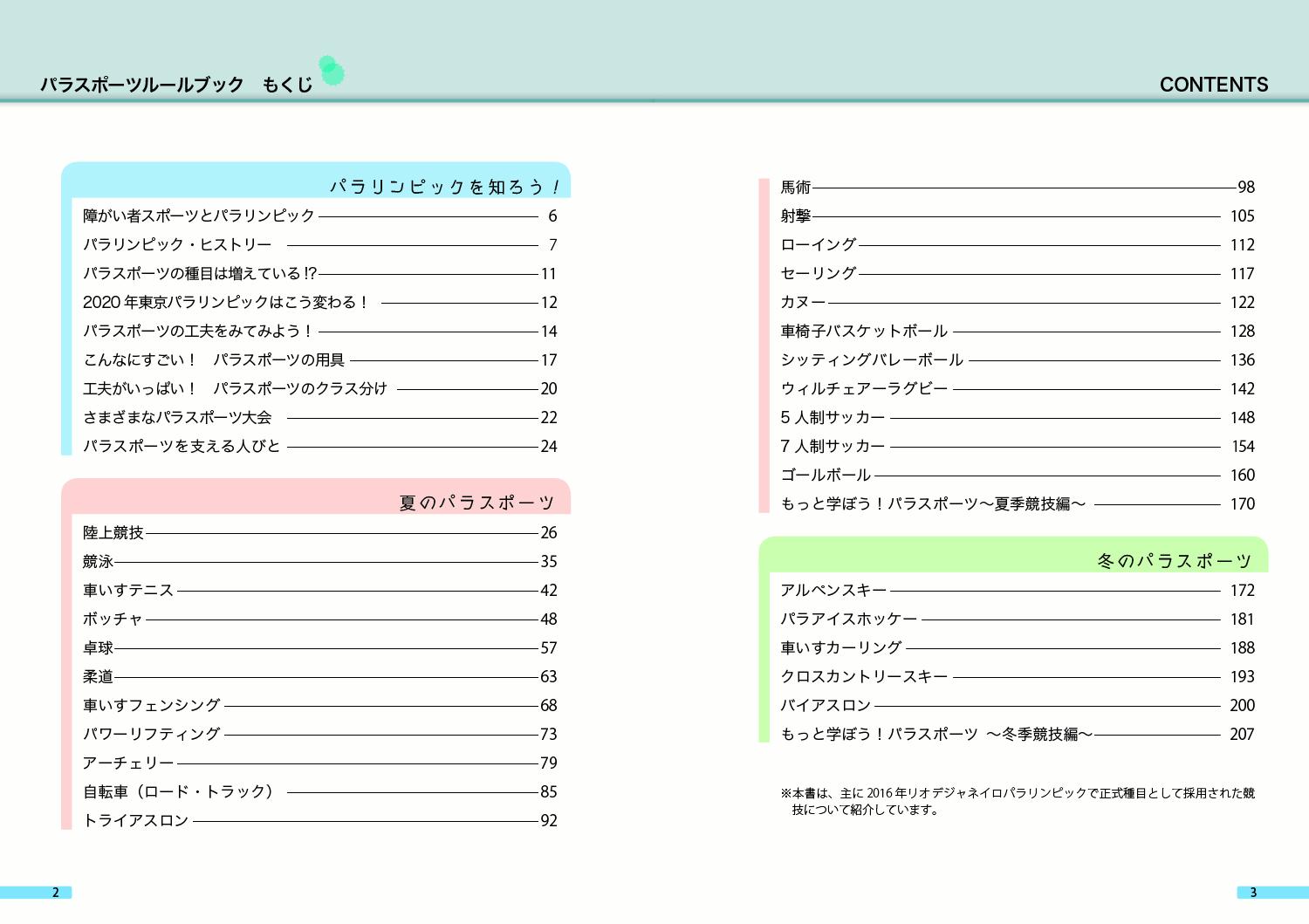Click the ボッチャ table of contents entry
The image size is (1309, 924).
[113, 619]
